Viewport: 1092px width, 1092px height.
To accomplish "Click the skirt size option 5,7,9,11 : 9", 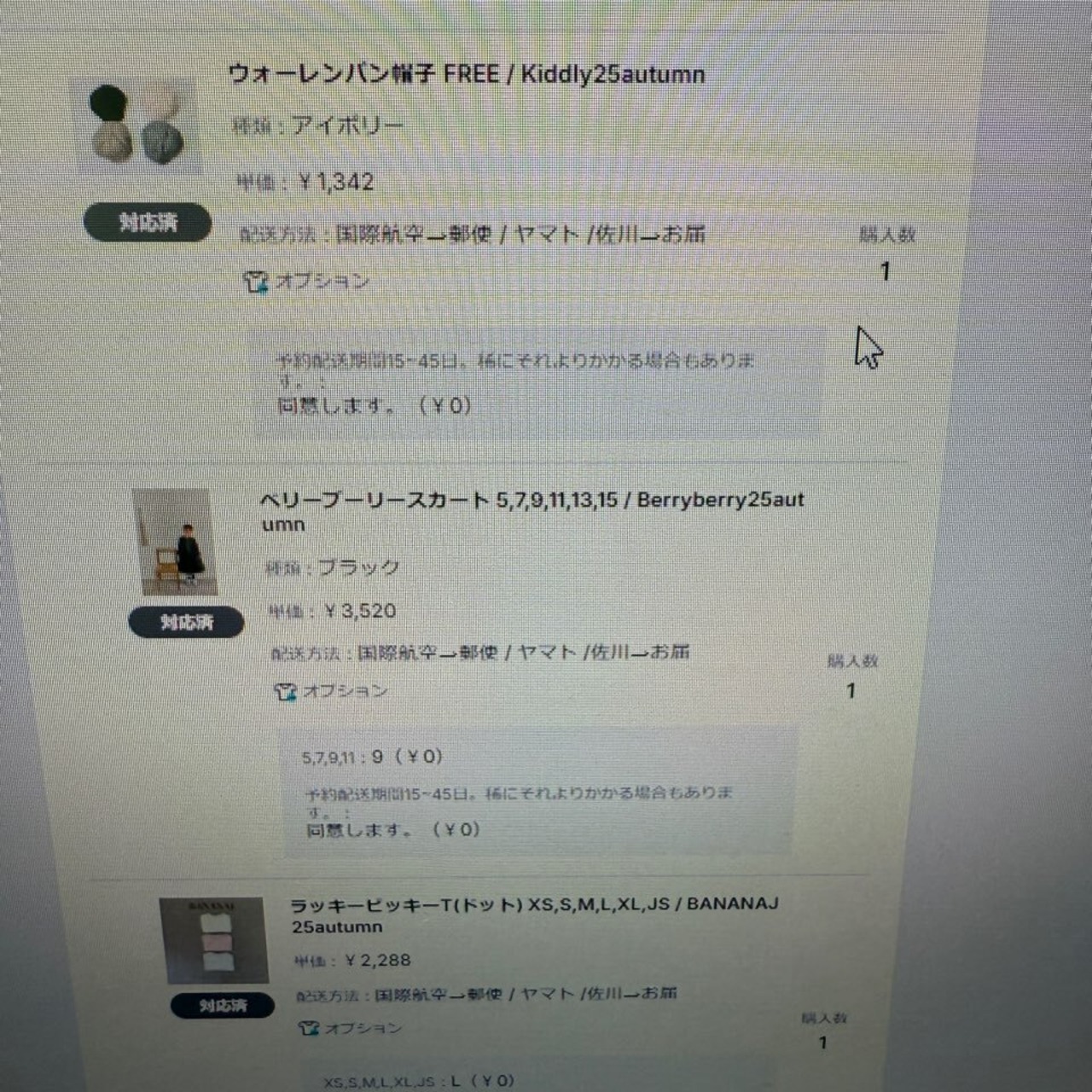I will [x=372, y=757].
